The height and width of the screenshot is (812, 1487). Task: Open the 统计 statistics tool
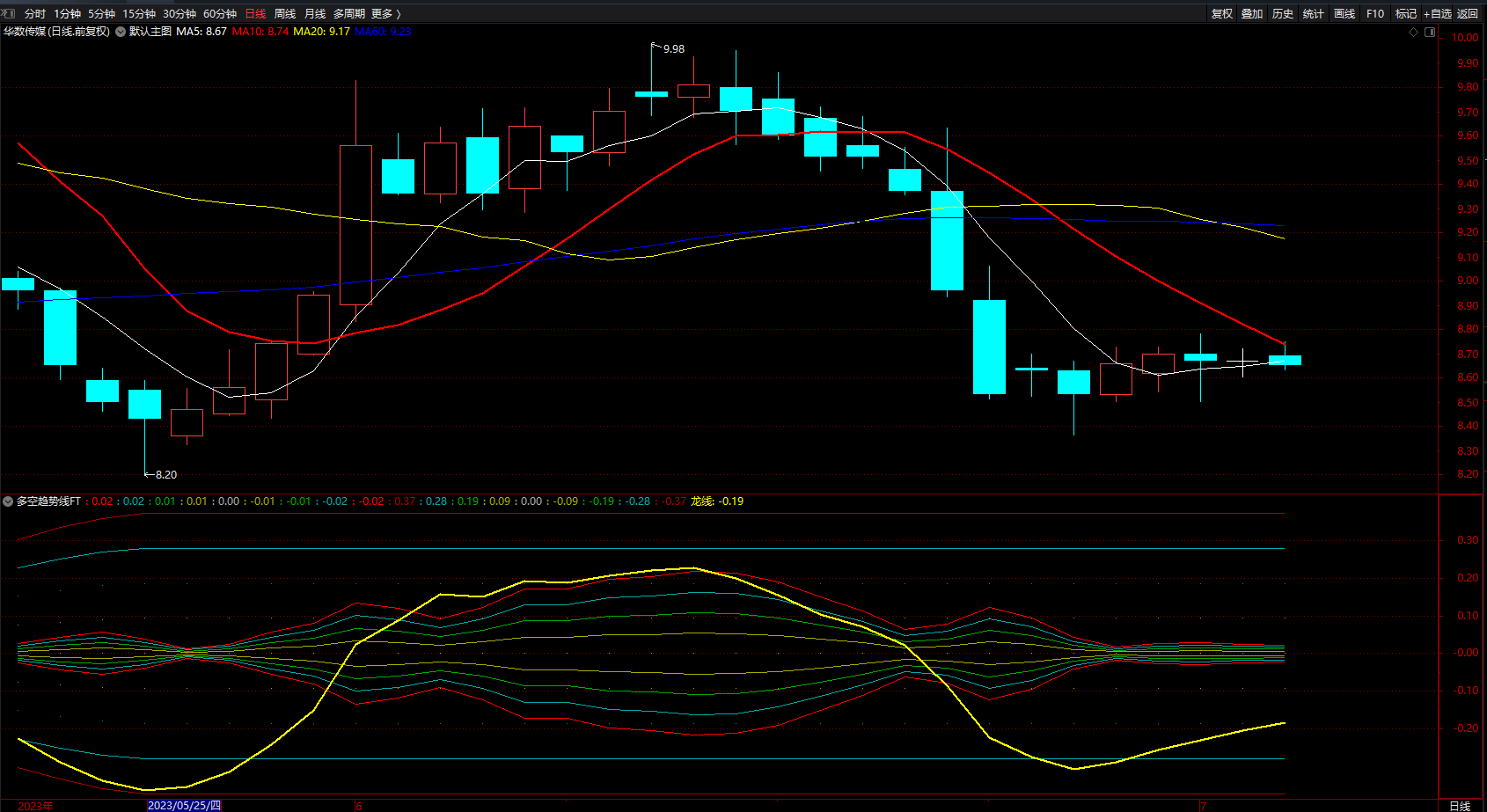1313,13
